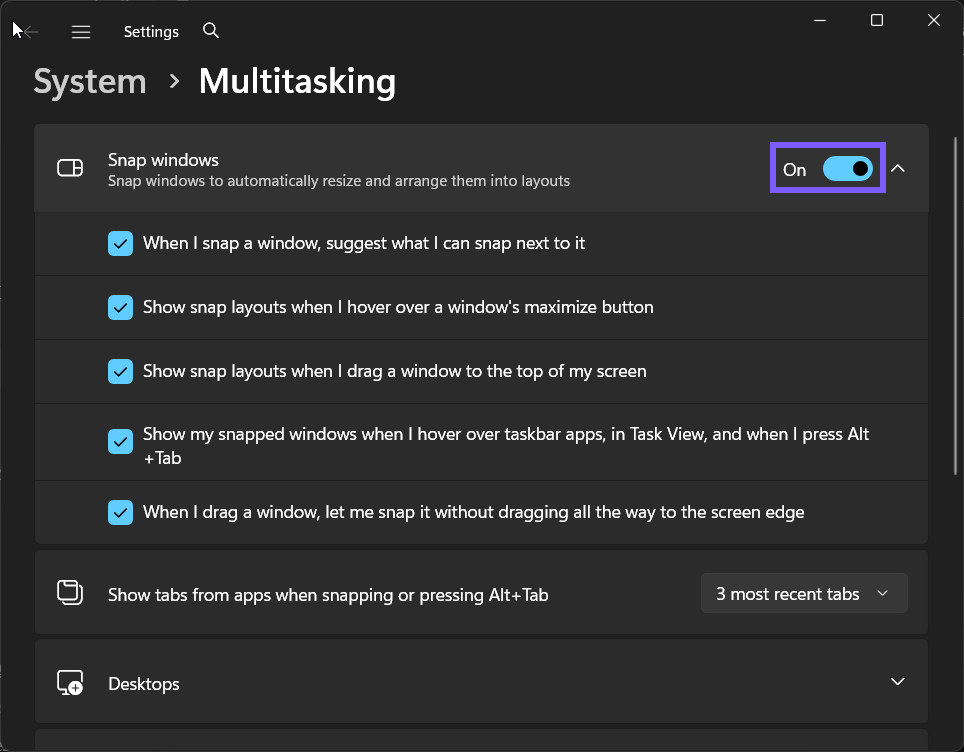Click Show tabs from apps when snapping label

[x=328, y=595]
